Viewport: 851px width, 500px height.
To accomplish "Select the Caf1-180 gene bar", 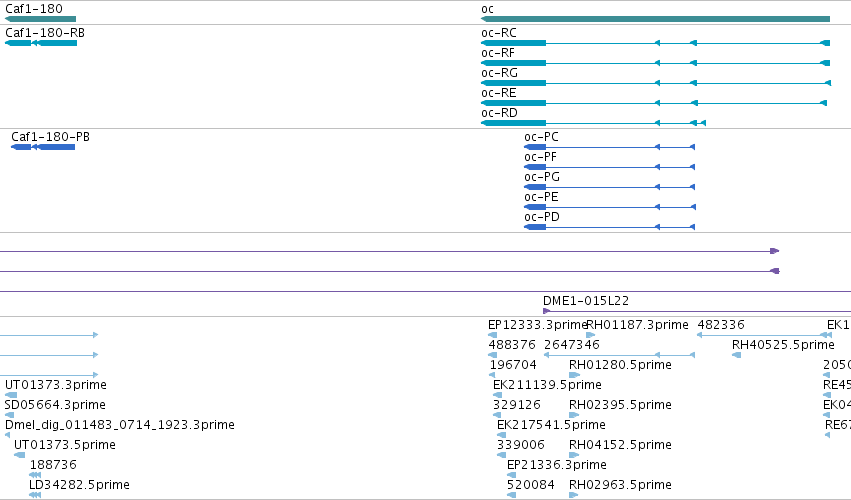I will pos(40,19).
